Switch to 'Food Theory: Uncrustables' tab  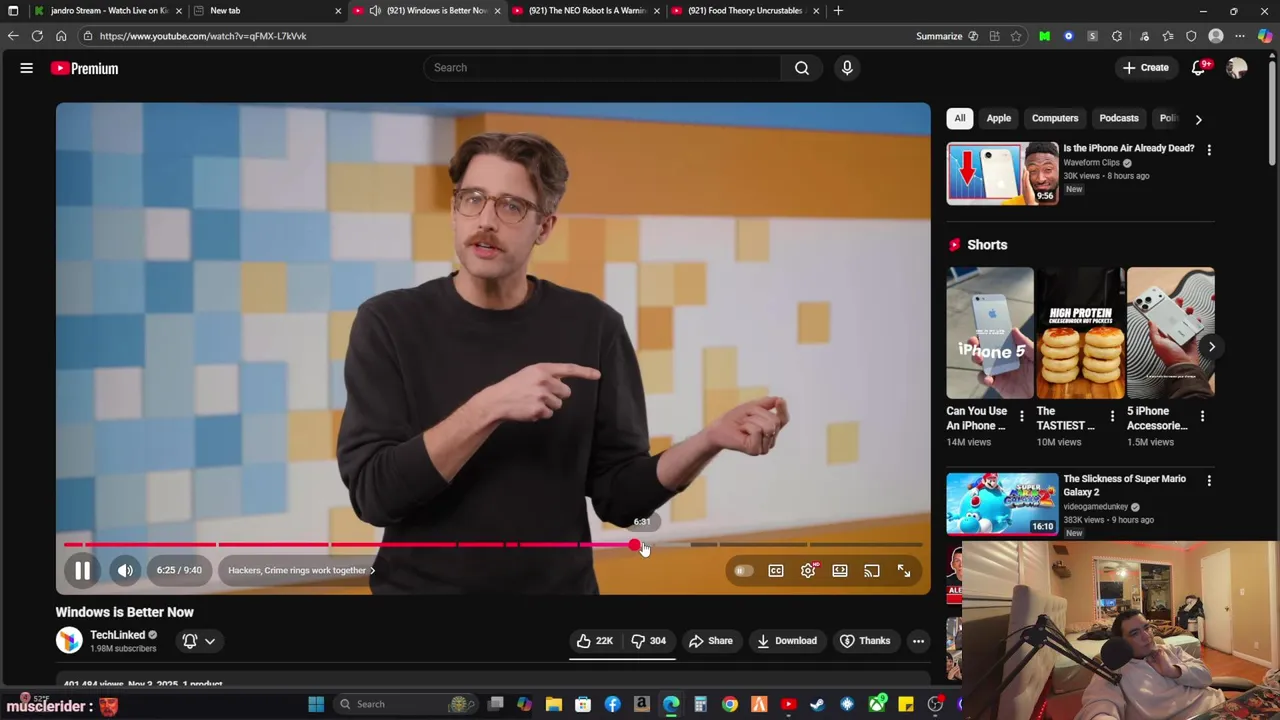pos(745,10)
